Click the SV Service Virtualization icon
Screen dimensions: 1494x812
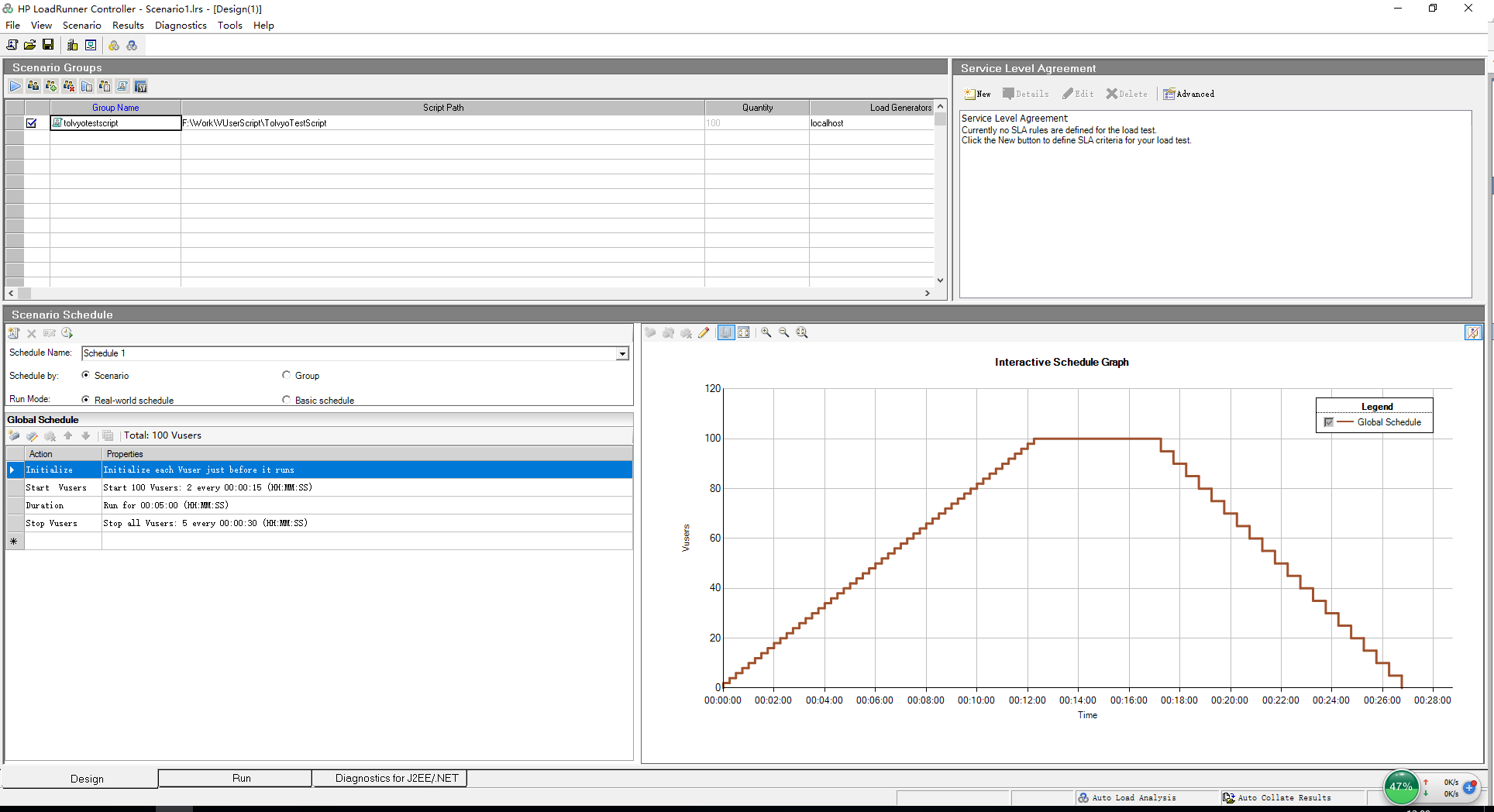click(140, 86)
